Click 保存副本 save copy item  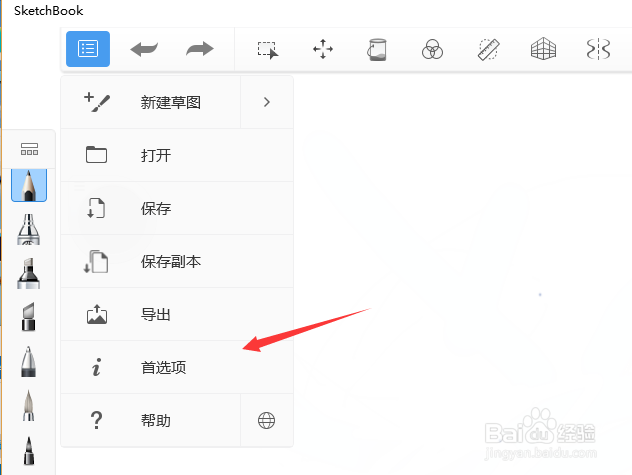(x=177, y=261)
